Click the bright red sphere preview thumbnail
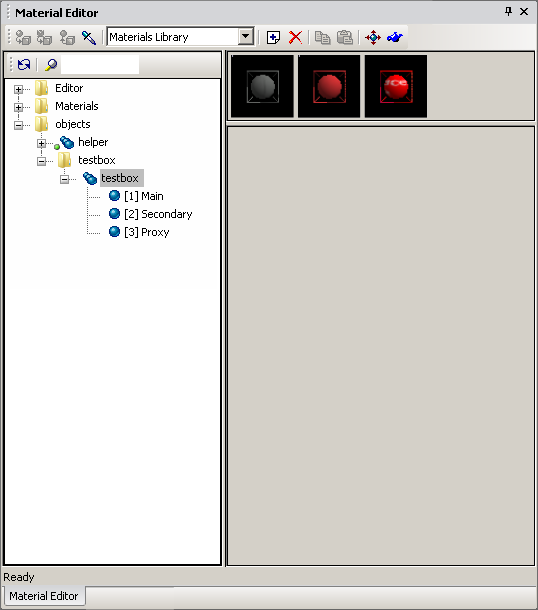538x610 pixels. (x=396, y=86)
